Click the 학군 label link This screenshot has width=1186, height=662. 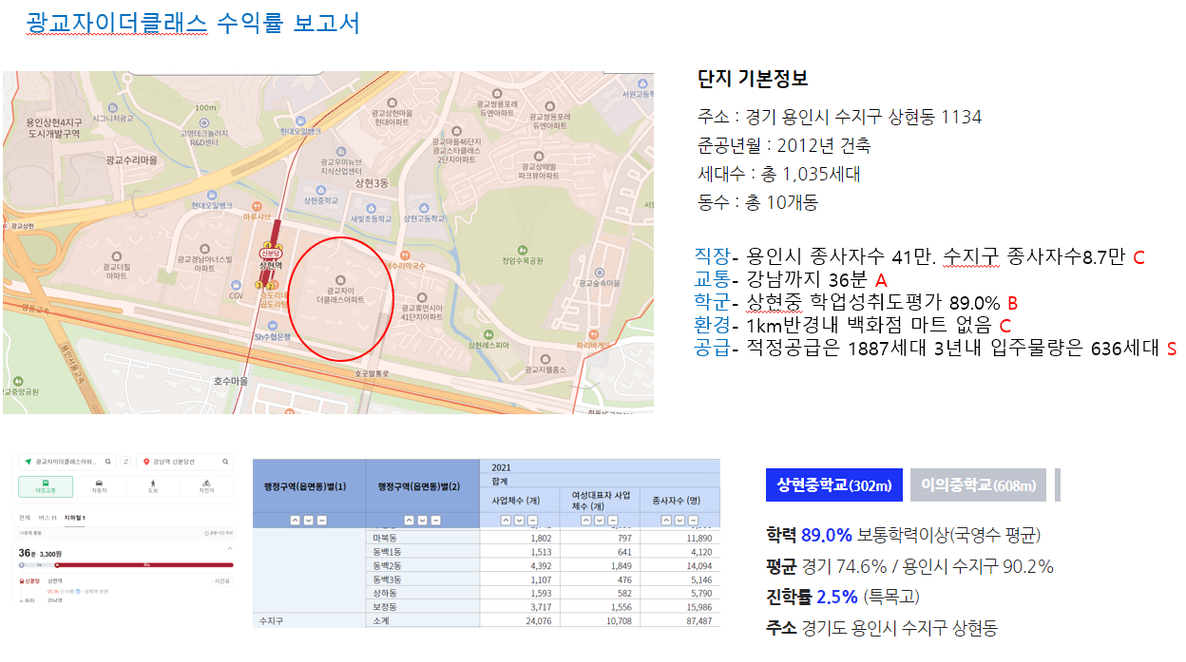pos(712,302)
